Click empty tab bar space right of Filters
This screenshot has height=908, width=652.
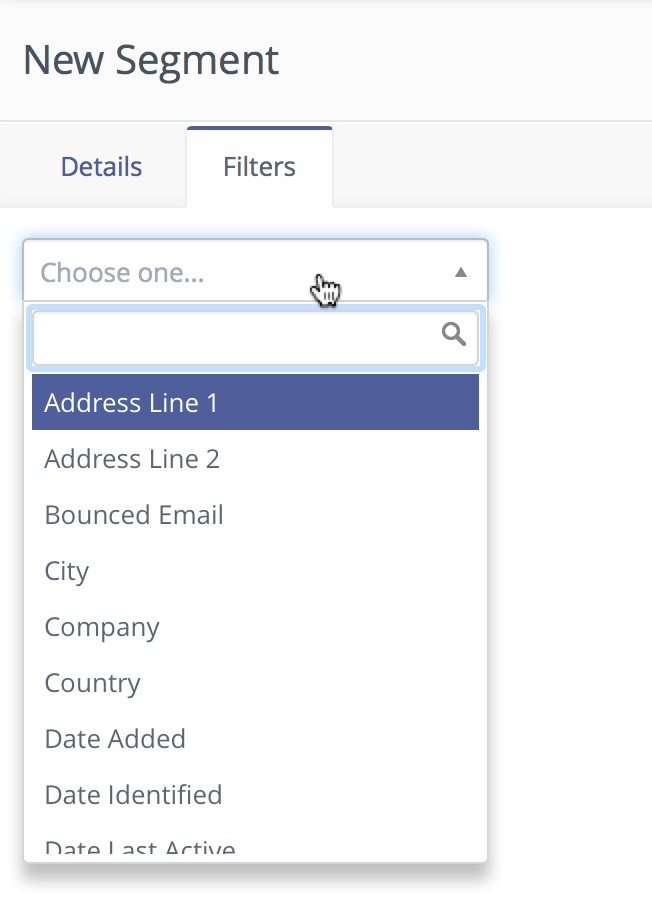click(x=490, y=166)
